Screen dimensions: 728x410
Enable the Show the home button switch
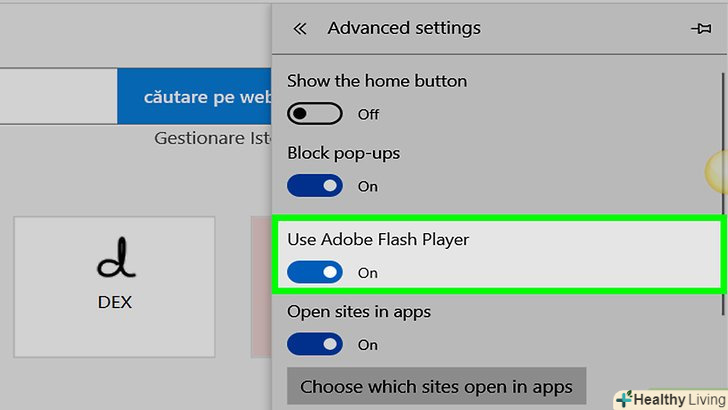click(x=314, y=113)
